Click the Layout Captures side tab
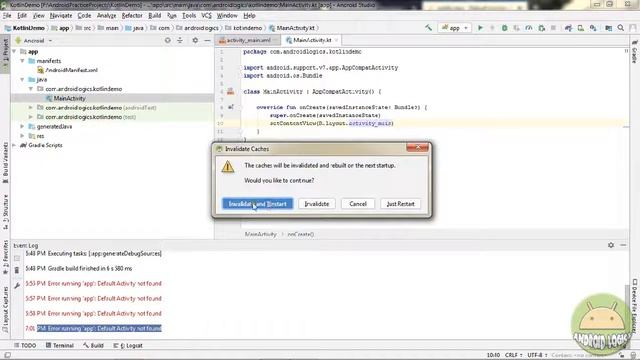This screenshot has width=640, height=360. (5, 309)
